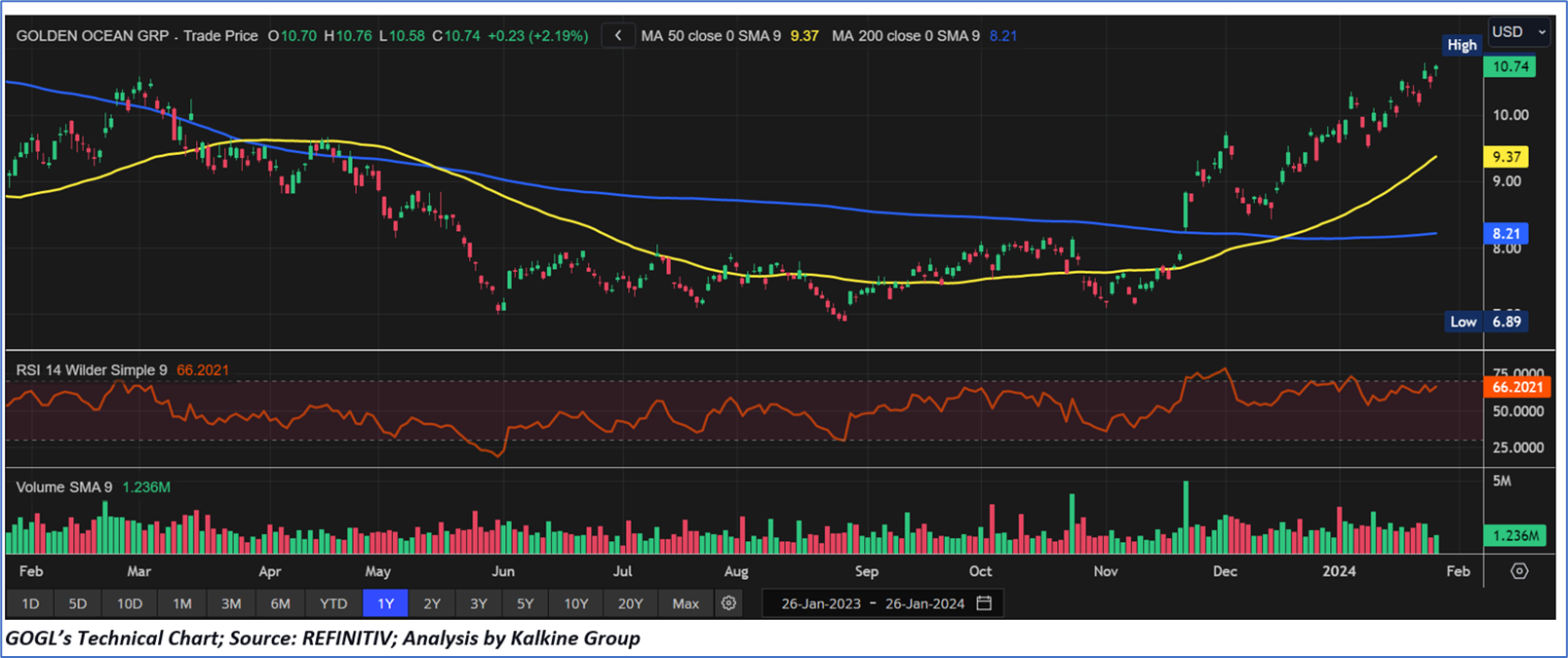Click the Nov label on time axis

tap(1106, 571)
